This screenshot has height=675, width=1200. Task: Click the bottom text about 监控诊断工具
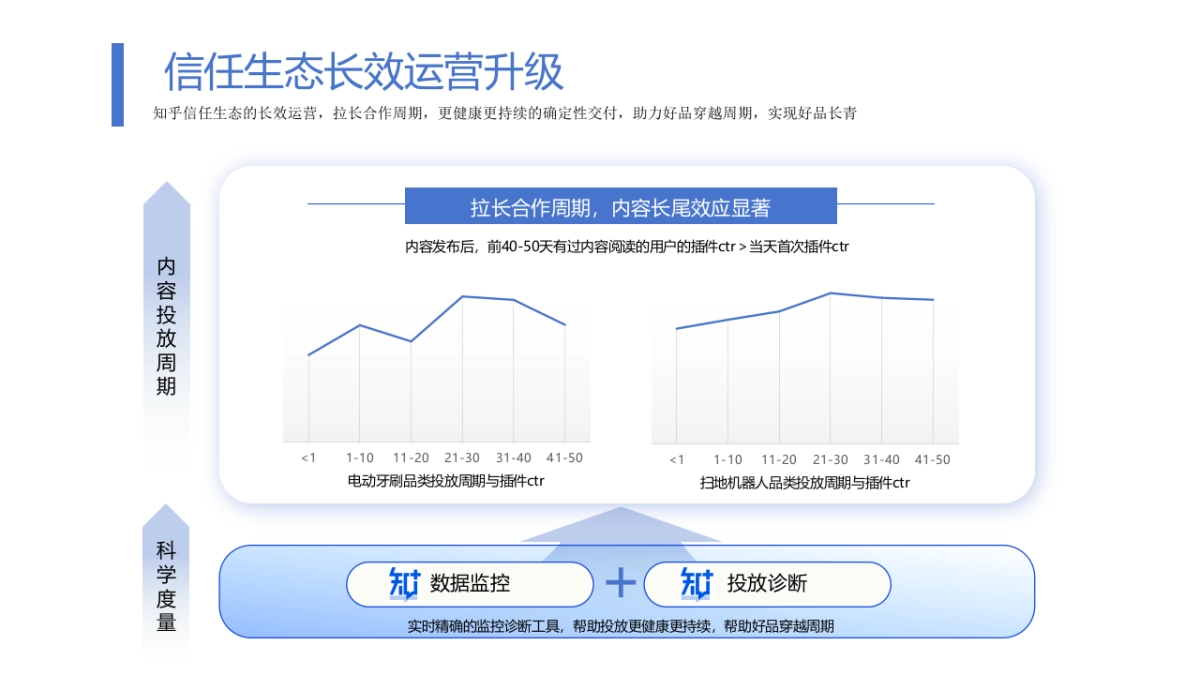coord(622,628)
